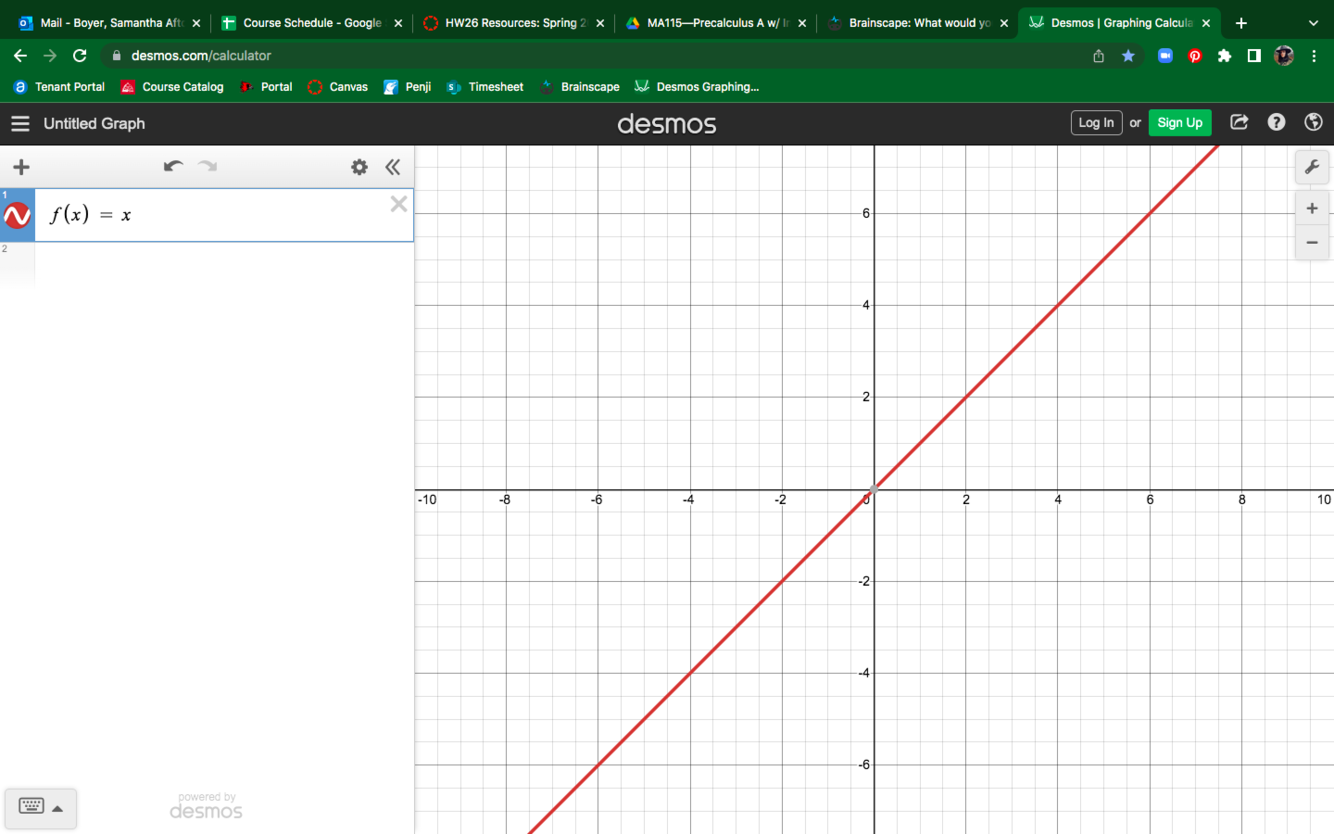The height and width of the screenshot is (834, 1334).
Task: Open the Canvas bookmark
Action: (338, 87)
